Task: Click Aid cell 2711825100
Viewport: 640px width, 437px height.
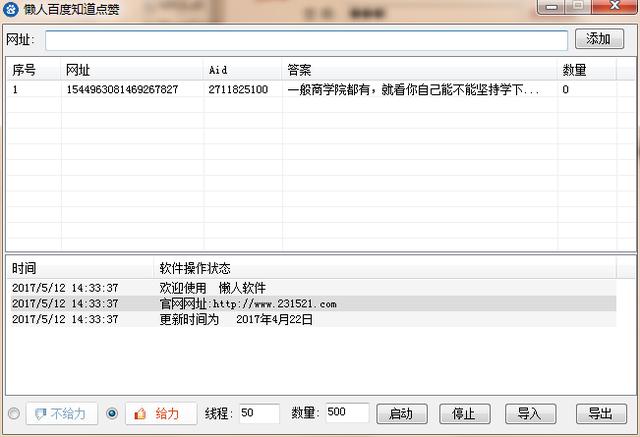Action: tap(238, 89)
